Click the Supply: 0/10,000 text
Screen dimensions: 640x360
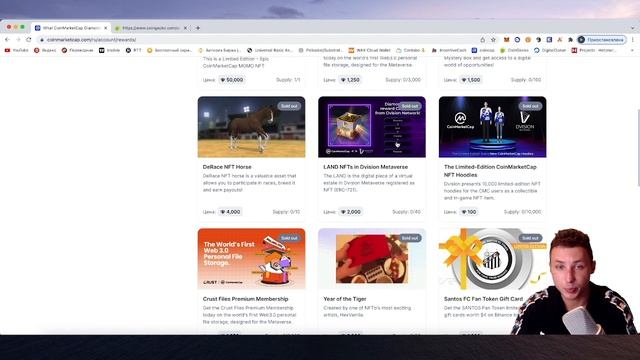click(x=522, y=212)
